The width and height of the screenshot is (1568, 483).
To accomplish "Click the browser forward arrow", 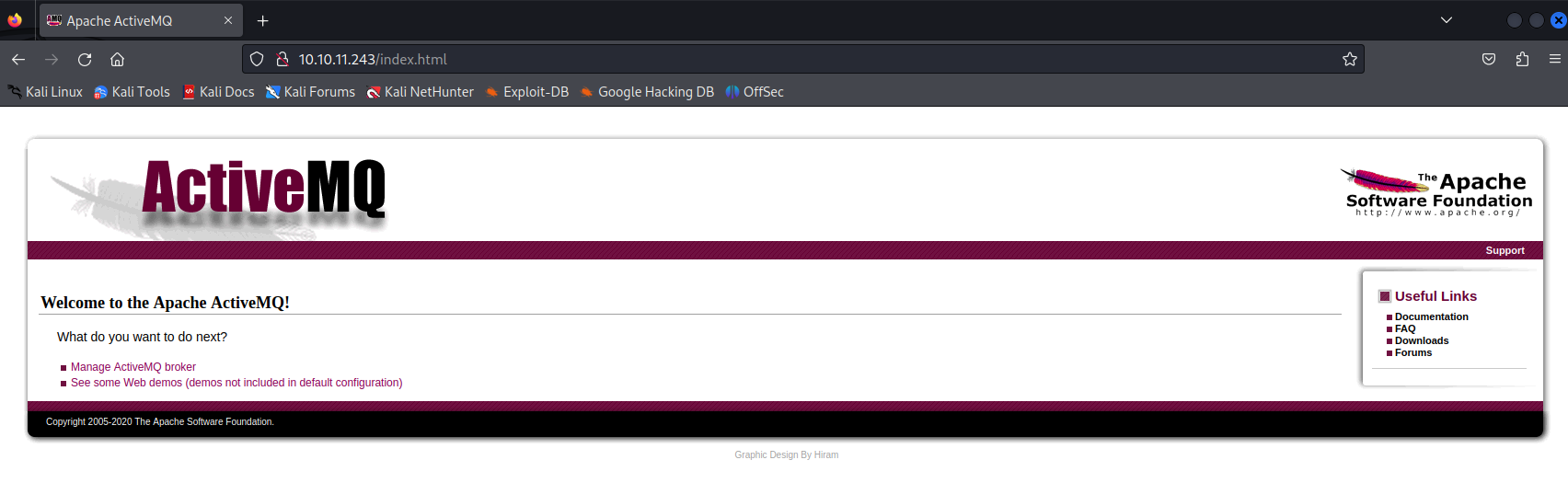I will point(52,59).
